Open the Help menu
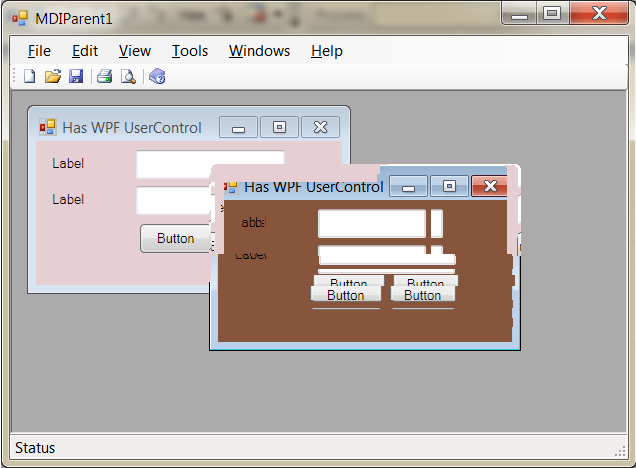Screen dimensions: 636x468 point(327,51)
